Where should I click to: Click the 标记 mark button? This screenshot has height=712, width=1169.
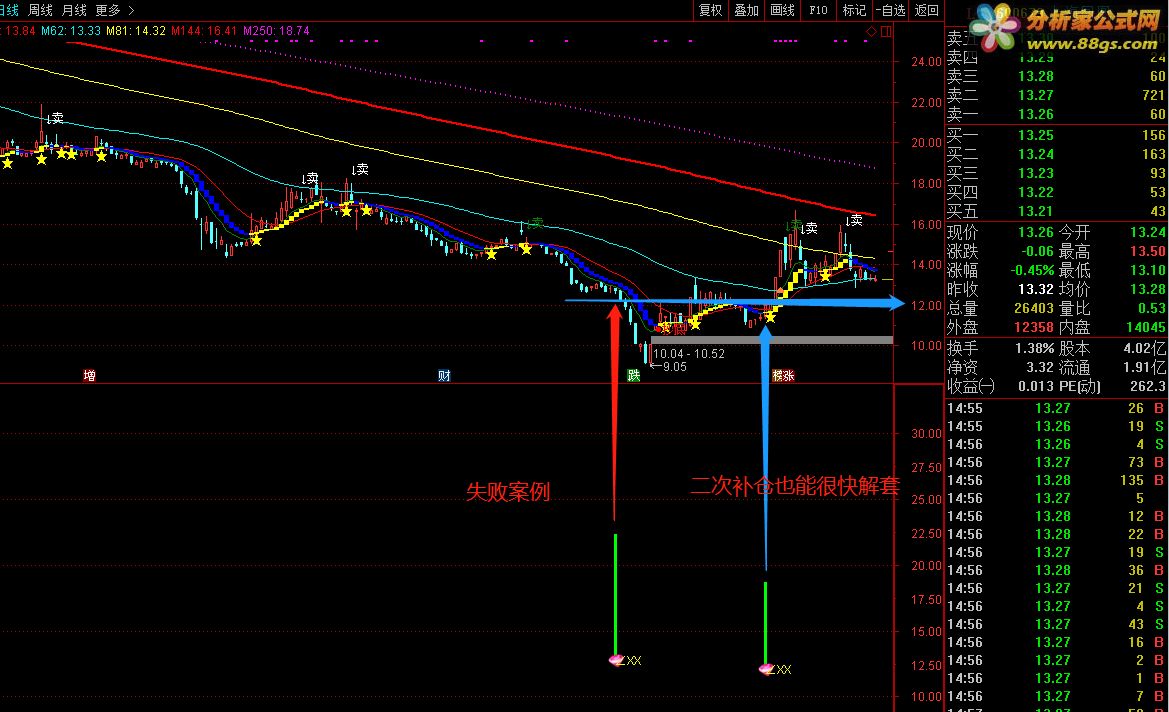pos(854,10)
